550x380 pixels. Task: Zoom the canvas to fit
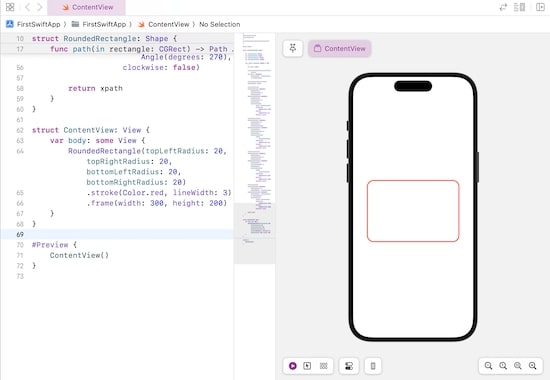pos(518,366)
